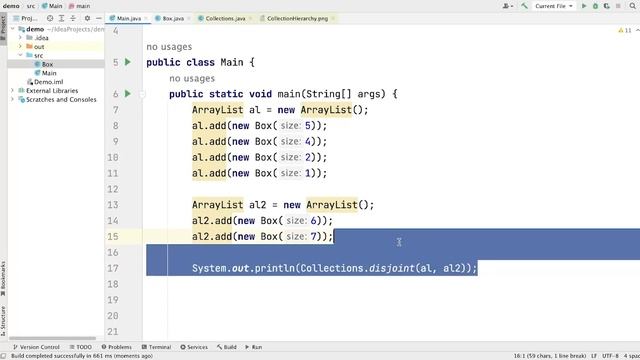Click the src breadcrumb in navigation bar
Viewport: 640px width, 360px height.
pos(31,6)
